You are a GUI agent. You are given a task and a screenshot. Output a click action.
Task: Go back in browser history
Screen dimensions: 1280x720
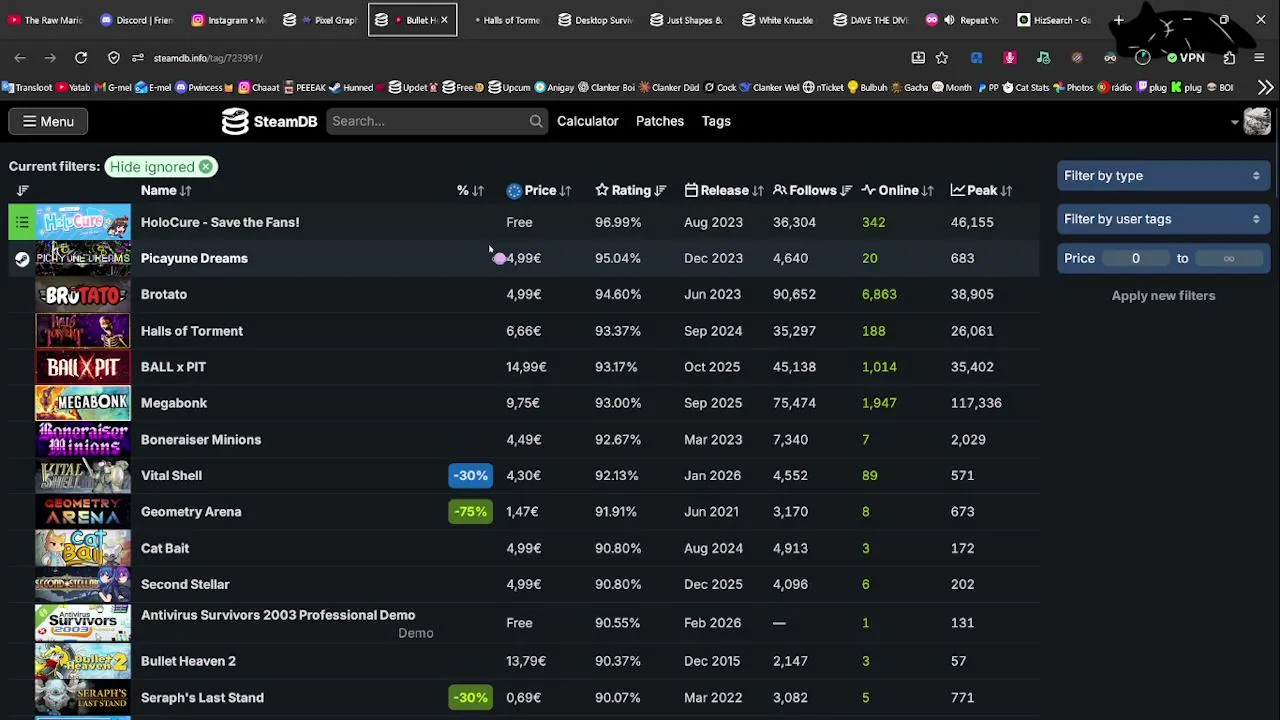[20, 58]
